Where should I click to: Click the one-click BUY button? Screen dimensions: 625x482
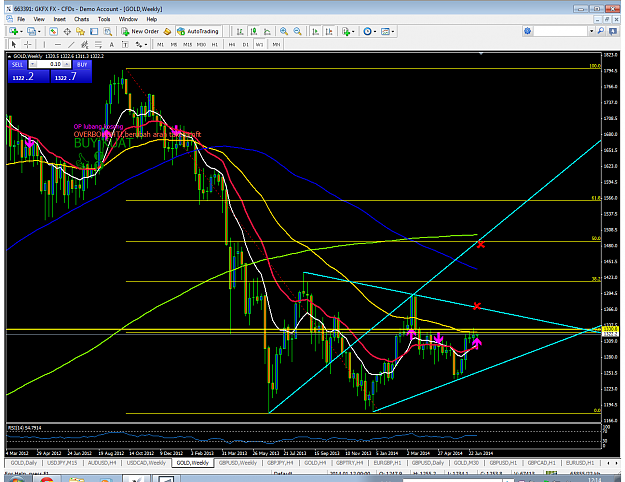82,64
